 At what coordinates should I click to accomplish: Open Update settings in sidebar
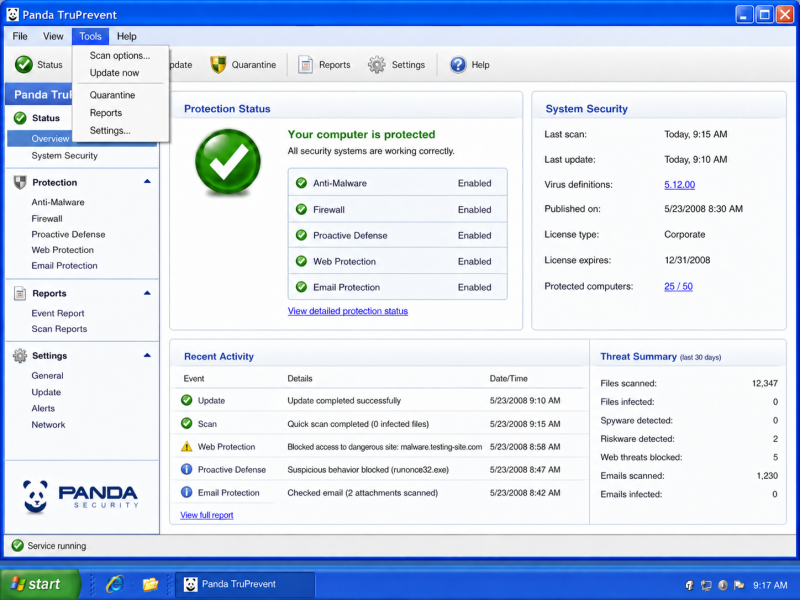coord(46,392)
